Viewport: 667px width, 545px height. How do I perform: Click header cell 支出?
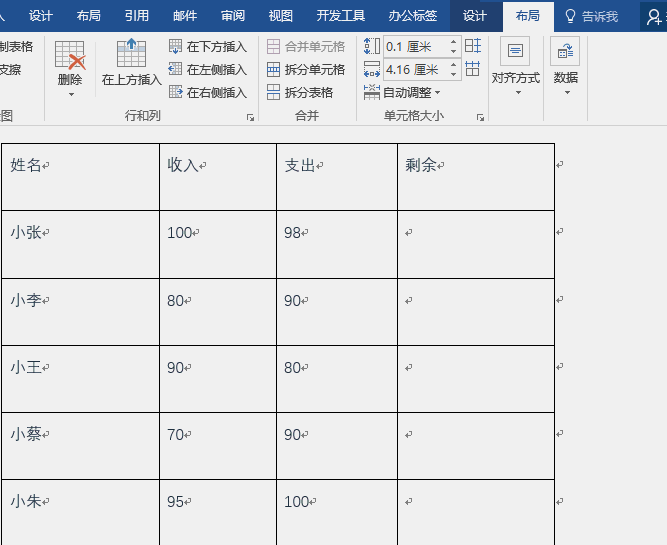[x=337, y=177]
